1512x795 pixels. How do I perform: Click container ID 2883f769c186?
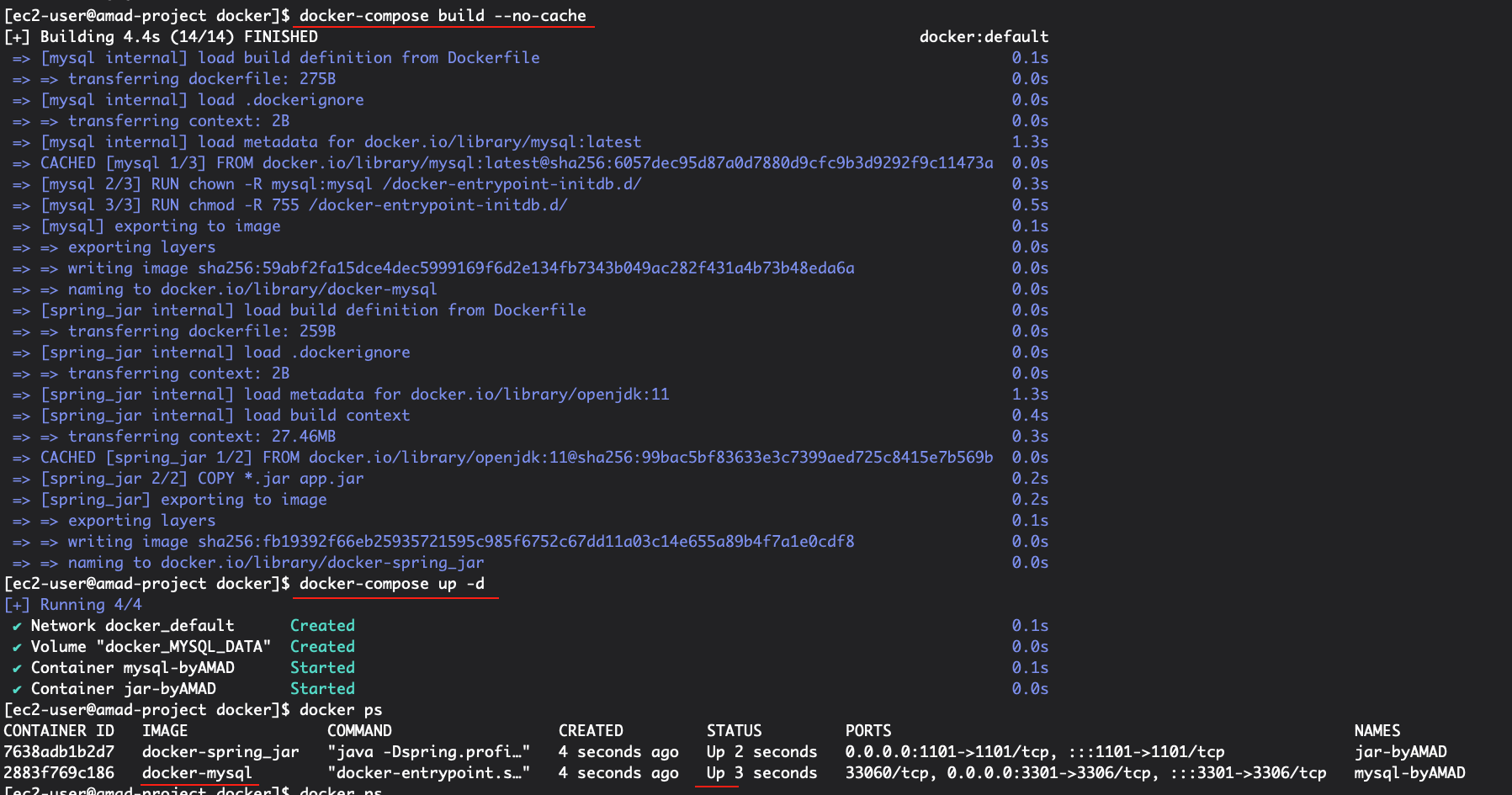pyautogui.click(x=59, y=772)
